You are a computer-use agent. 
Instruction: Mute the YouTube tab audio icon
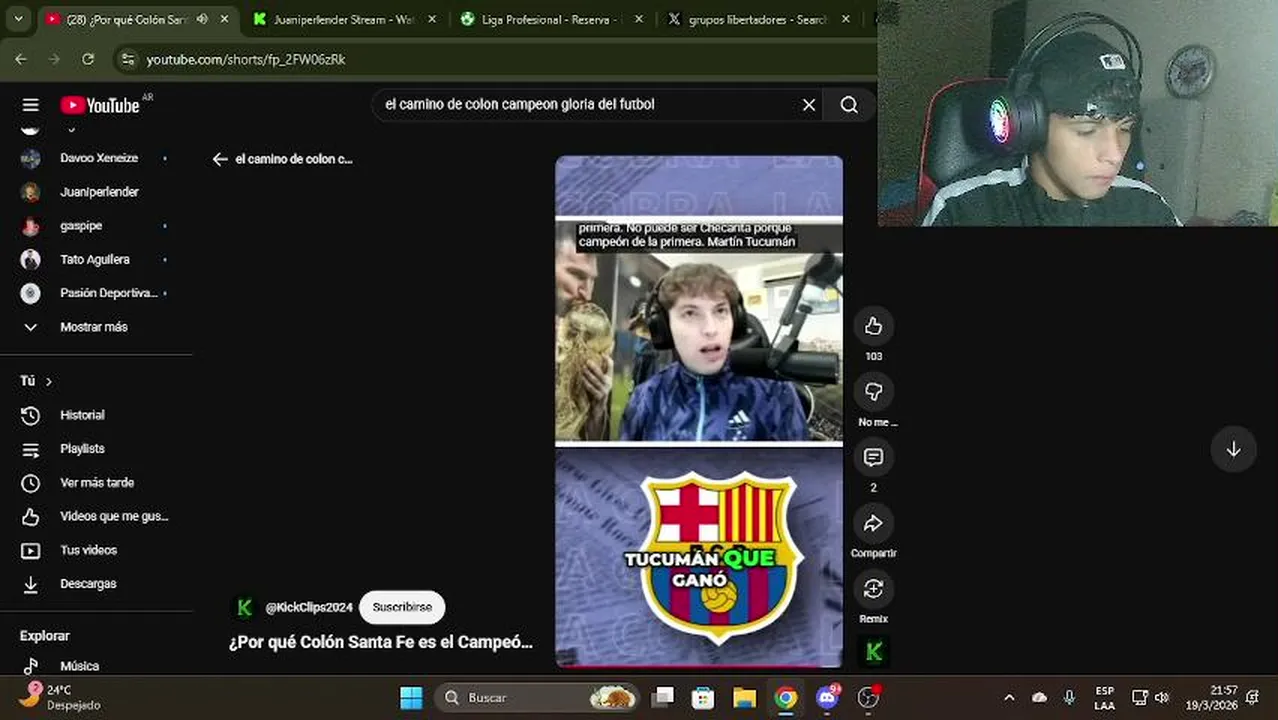point(202,19)
